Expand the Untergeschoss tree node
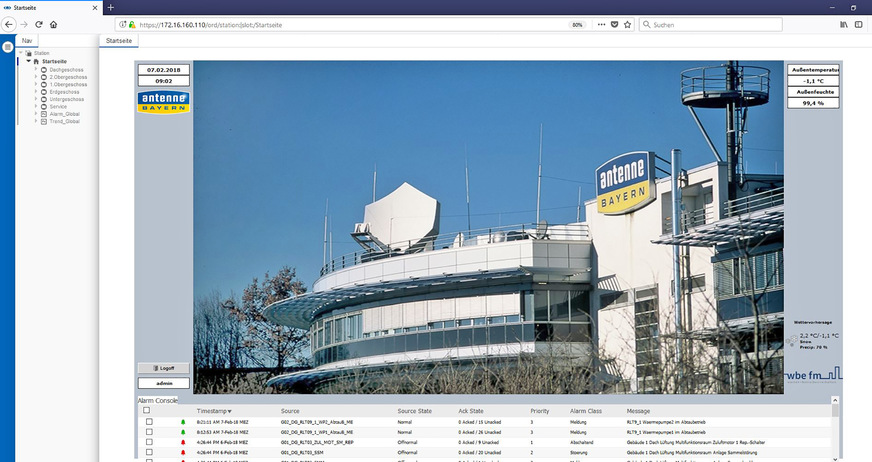The width and height of the screenshot is (872, 462). coord(36,98)
